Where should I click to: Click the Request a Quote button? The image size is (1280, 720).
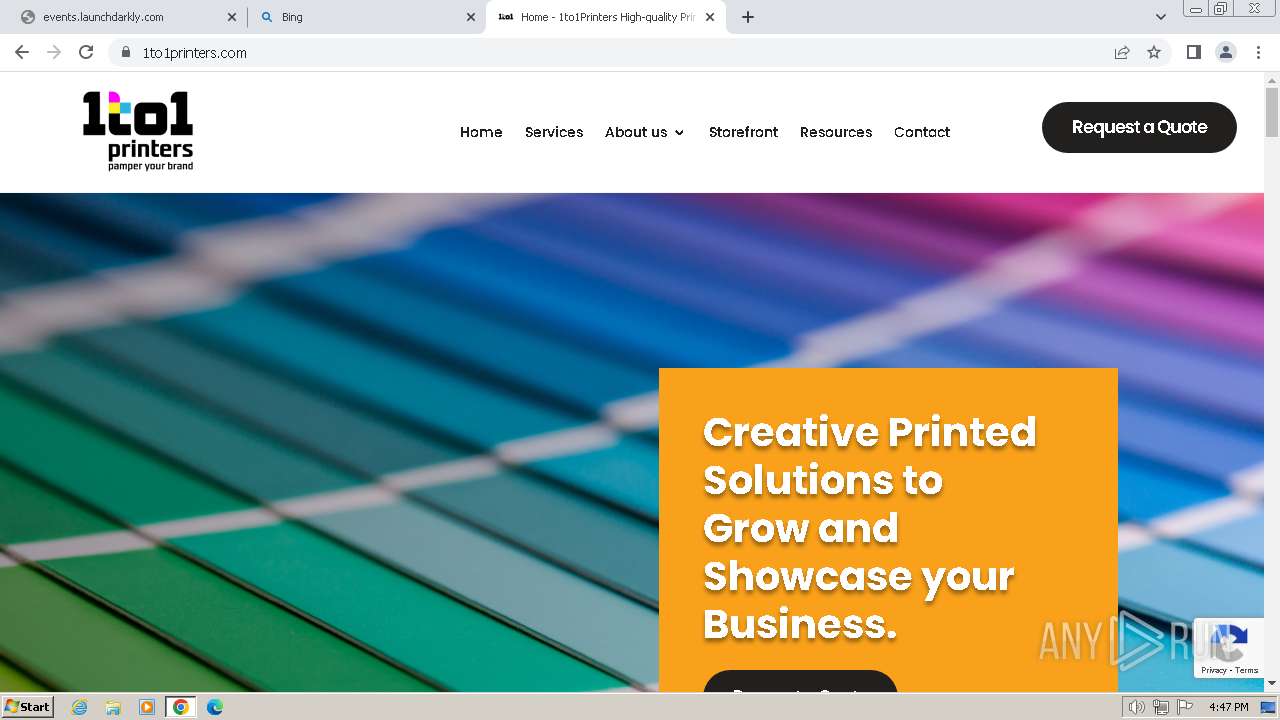1139,127
